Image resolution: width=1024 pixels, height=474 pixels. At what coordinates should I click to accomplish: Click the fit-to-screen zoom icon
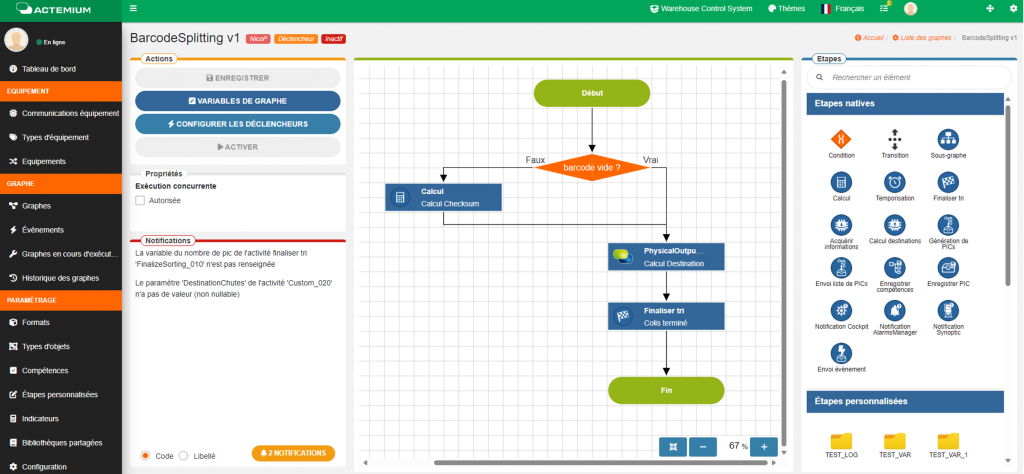click(x=673, y=446)
